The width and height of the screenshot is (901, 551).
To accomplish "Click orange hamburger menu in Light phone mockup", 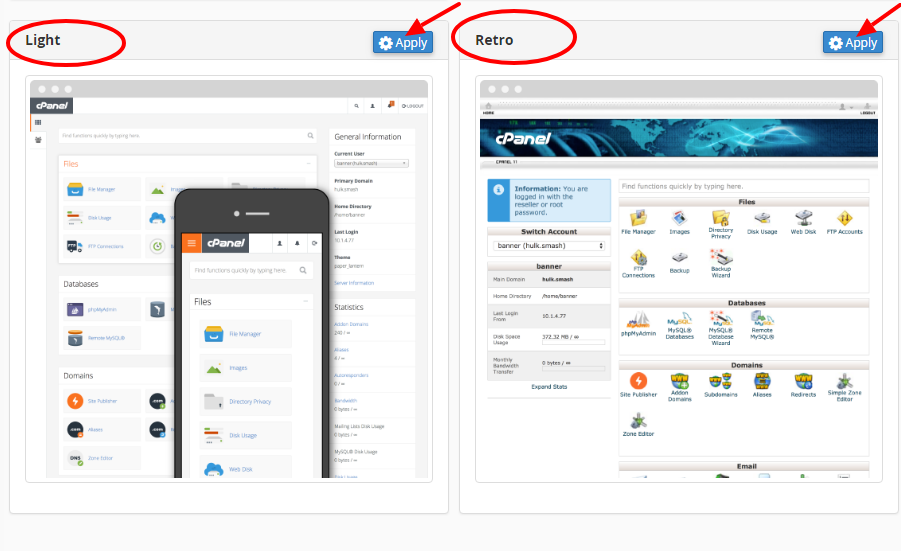I will tap(191, 243).
